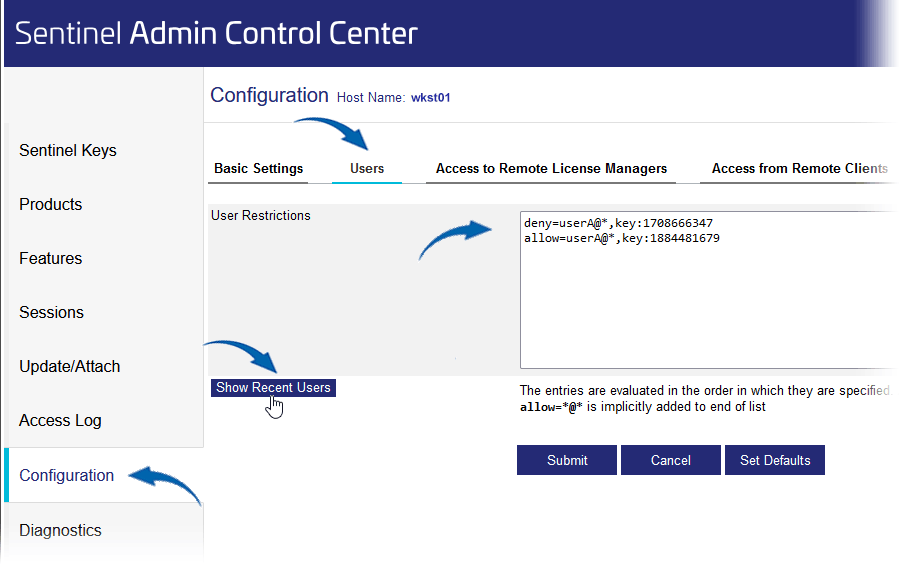The height and width of the screenshot is (564, 899).
Task: Cancel the configuration changes
Action: pyautogui.click(x=671, y=460)
